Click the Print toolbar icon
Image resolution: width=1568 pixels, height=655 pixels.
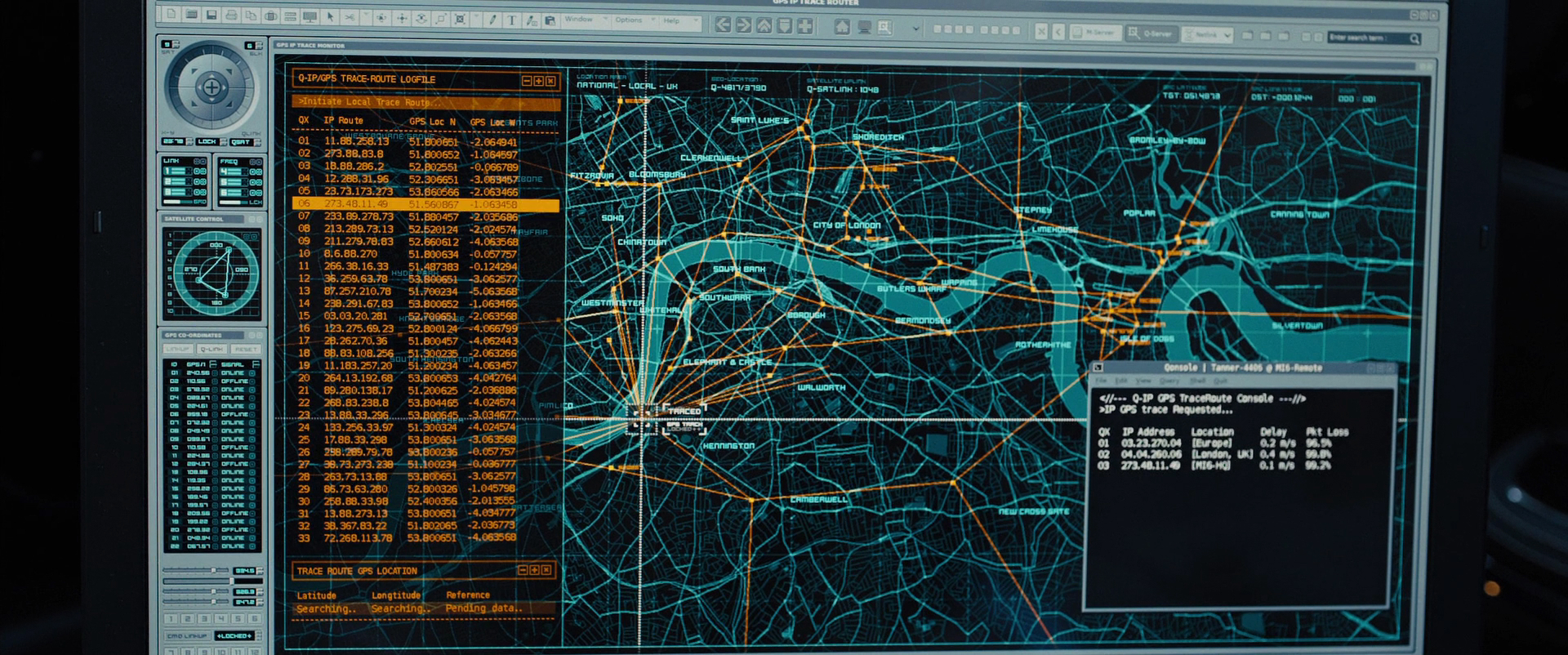click(231, 15)
